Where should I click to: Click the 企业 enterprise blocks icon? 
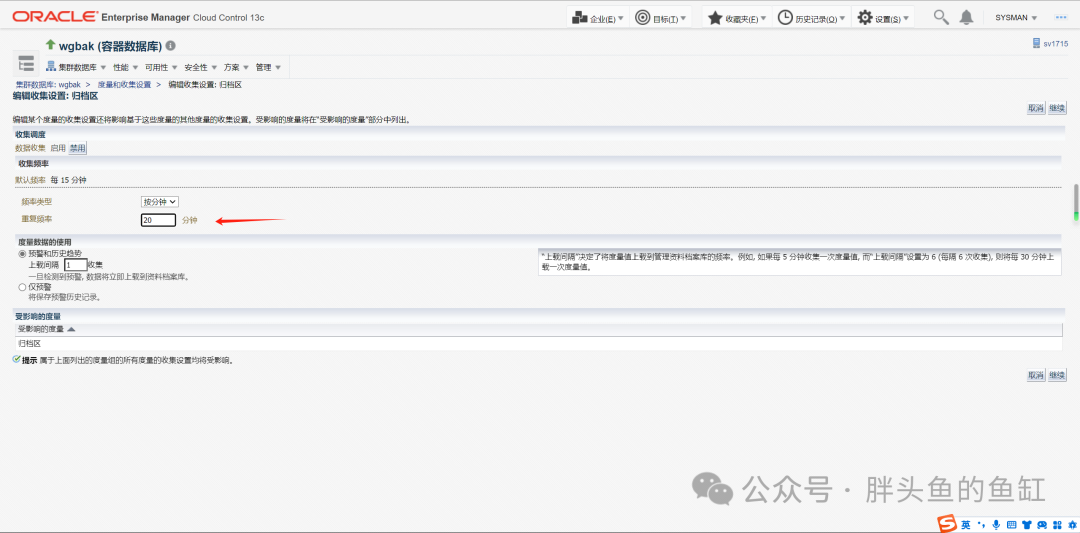579,18
